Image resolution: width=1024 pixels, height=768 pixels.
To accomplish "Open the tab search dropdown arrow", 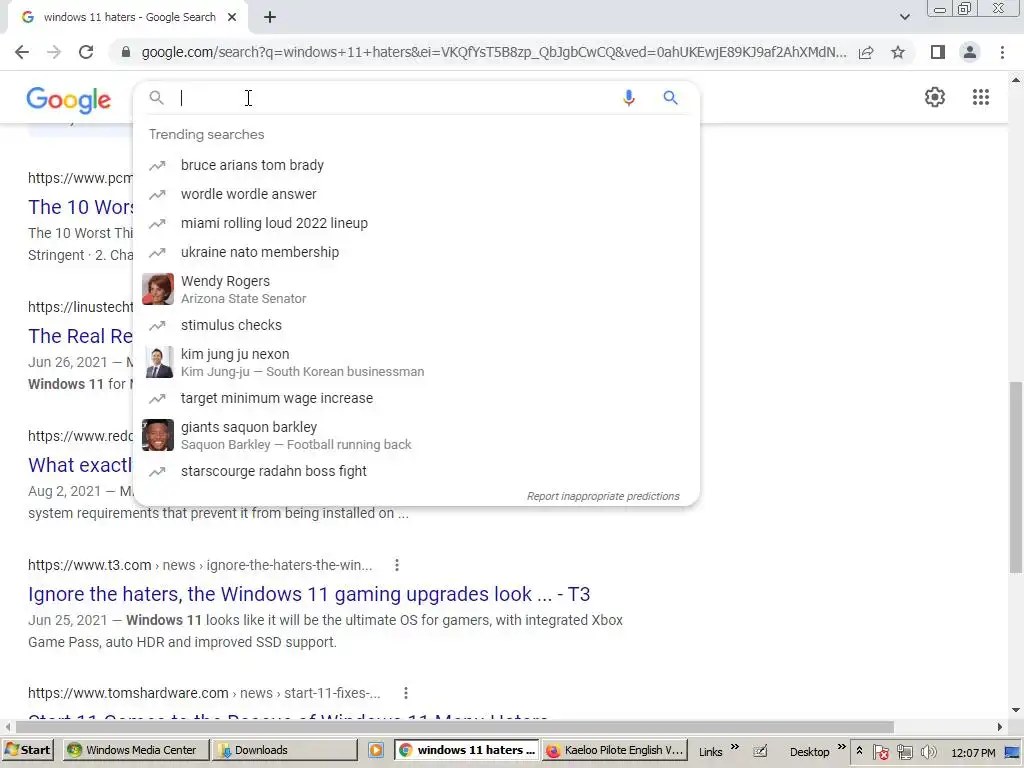I will tap(904, 17).
